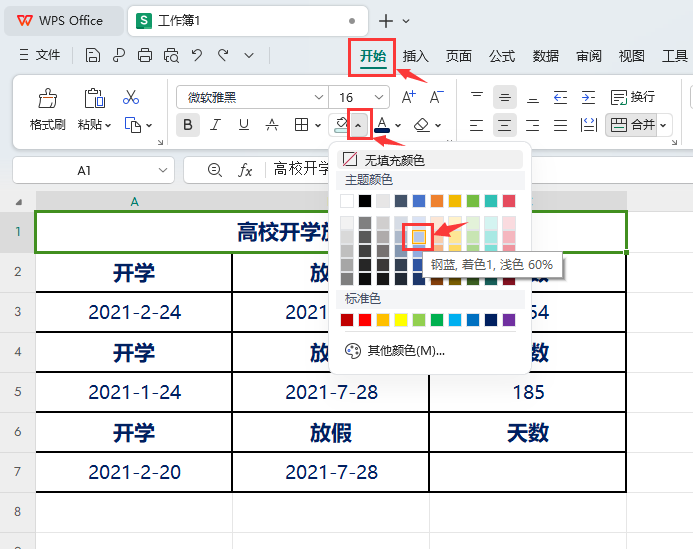Viewport: 693px width, 549px height.
Task: Increase indent icon
Action: [588, 97]
